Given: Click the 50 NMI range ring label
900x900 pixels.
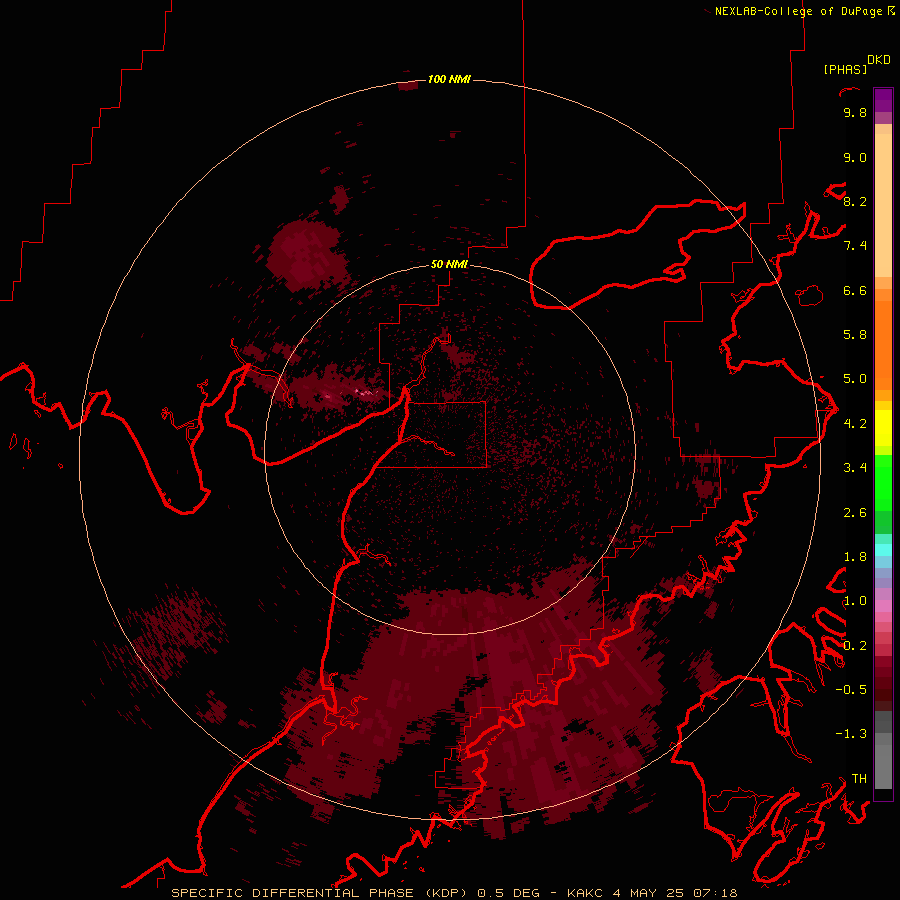Looking at the screenshot, I should pyautogui.click(x=449, y=264).
